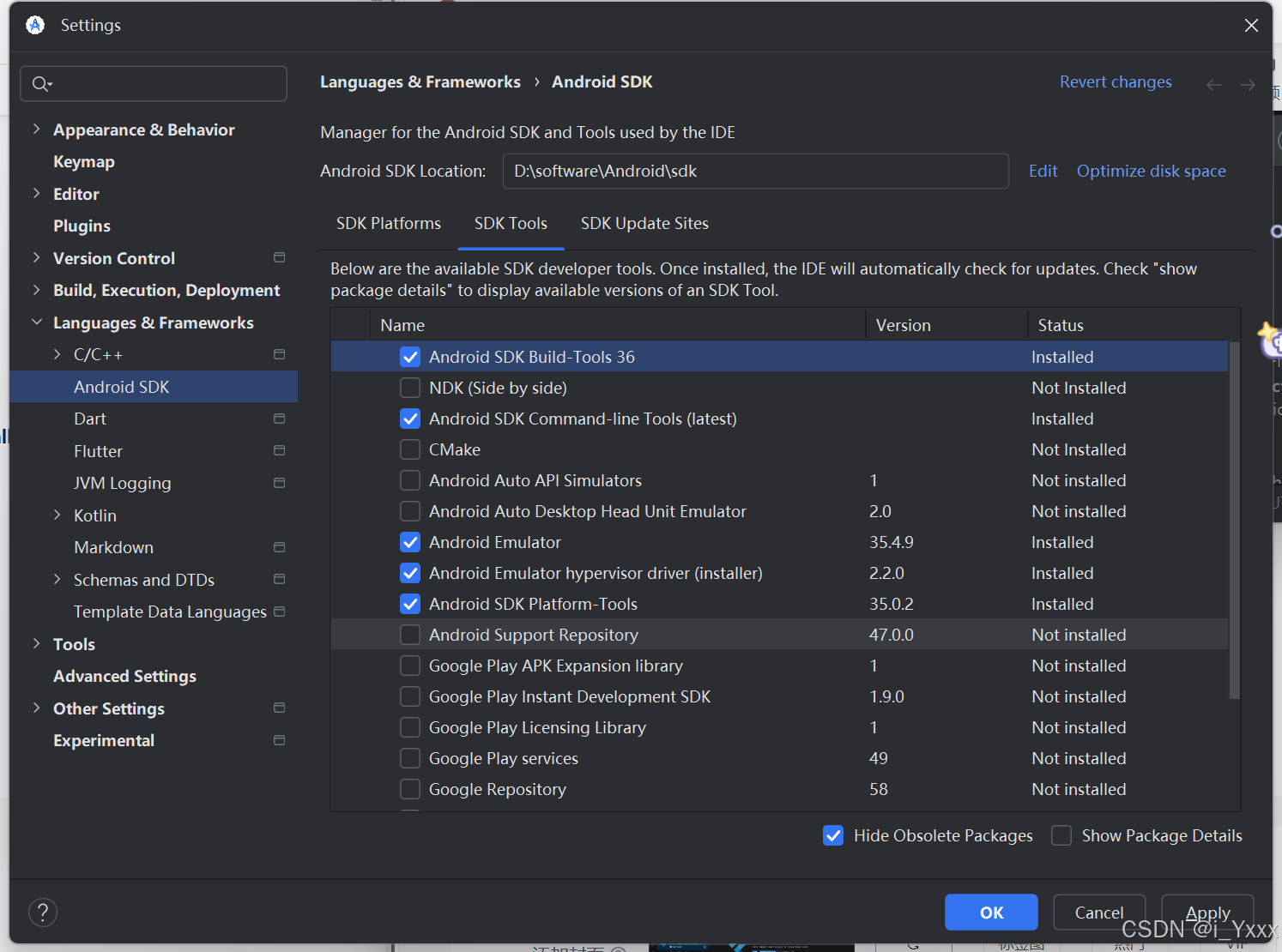The image size is (1282, 952).
Task: Click the Android SDK Location field
Action: click(755, 171)
